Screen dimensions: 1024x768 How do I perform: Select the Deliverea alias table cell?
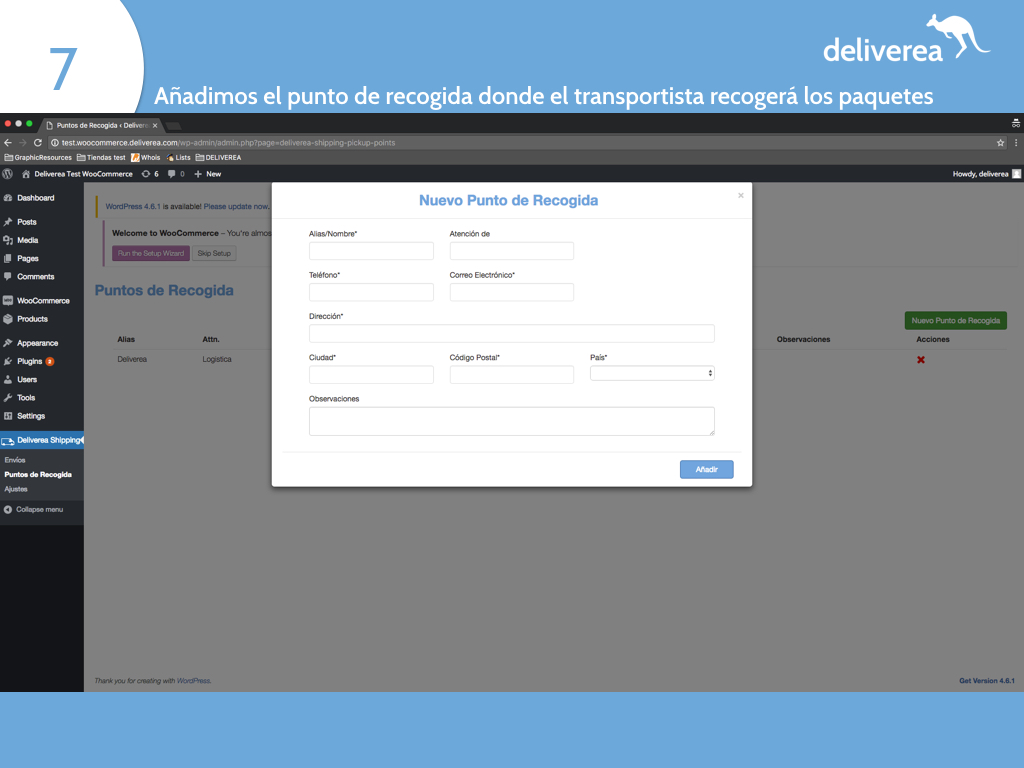(132, 359)
